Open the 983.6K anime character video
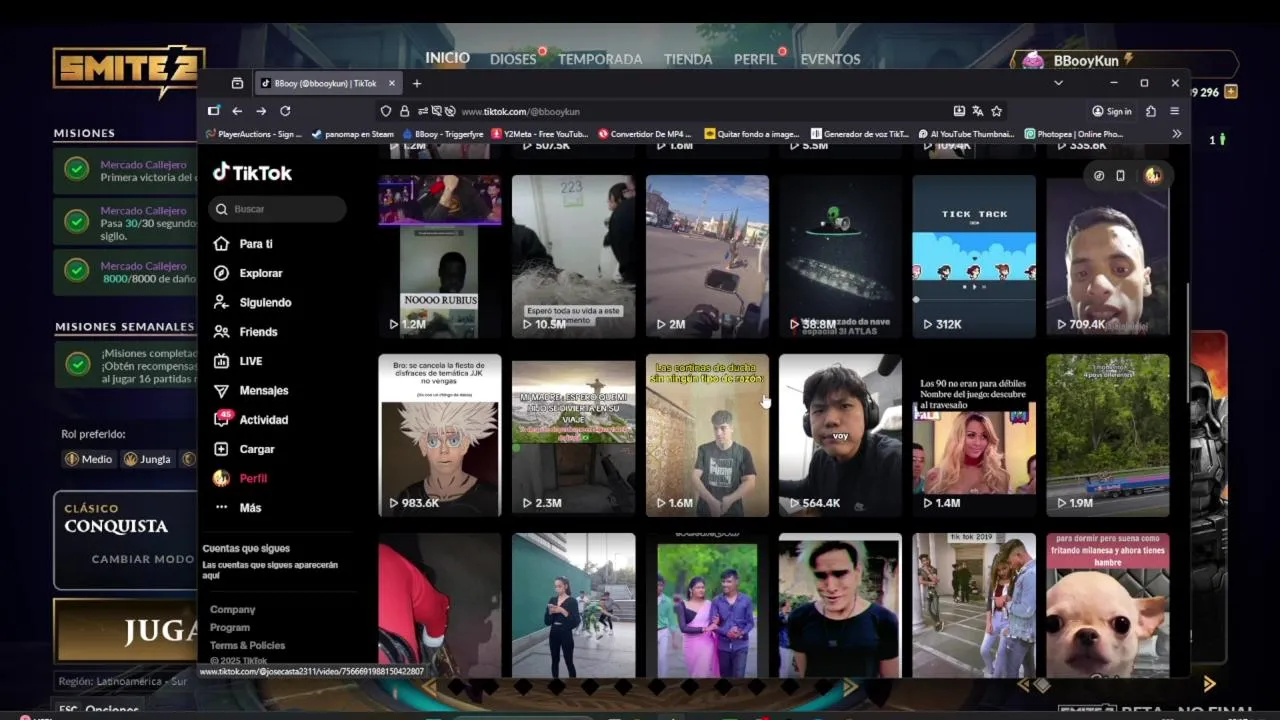The width and height of the screenshot is (1280, 720). 440,435
